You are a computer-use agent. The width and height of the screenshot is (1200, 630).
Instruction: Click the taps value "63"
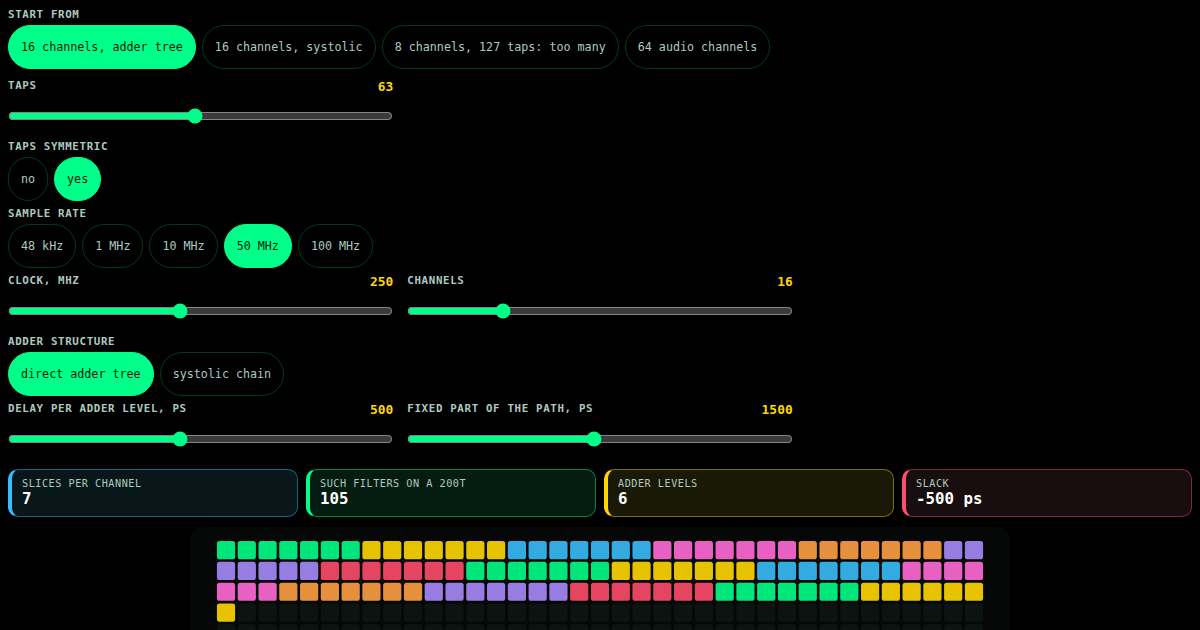point(385,87)
